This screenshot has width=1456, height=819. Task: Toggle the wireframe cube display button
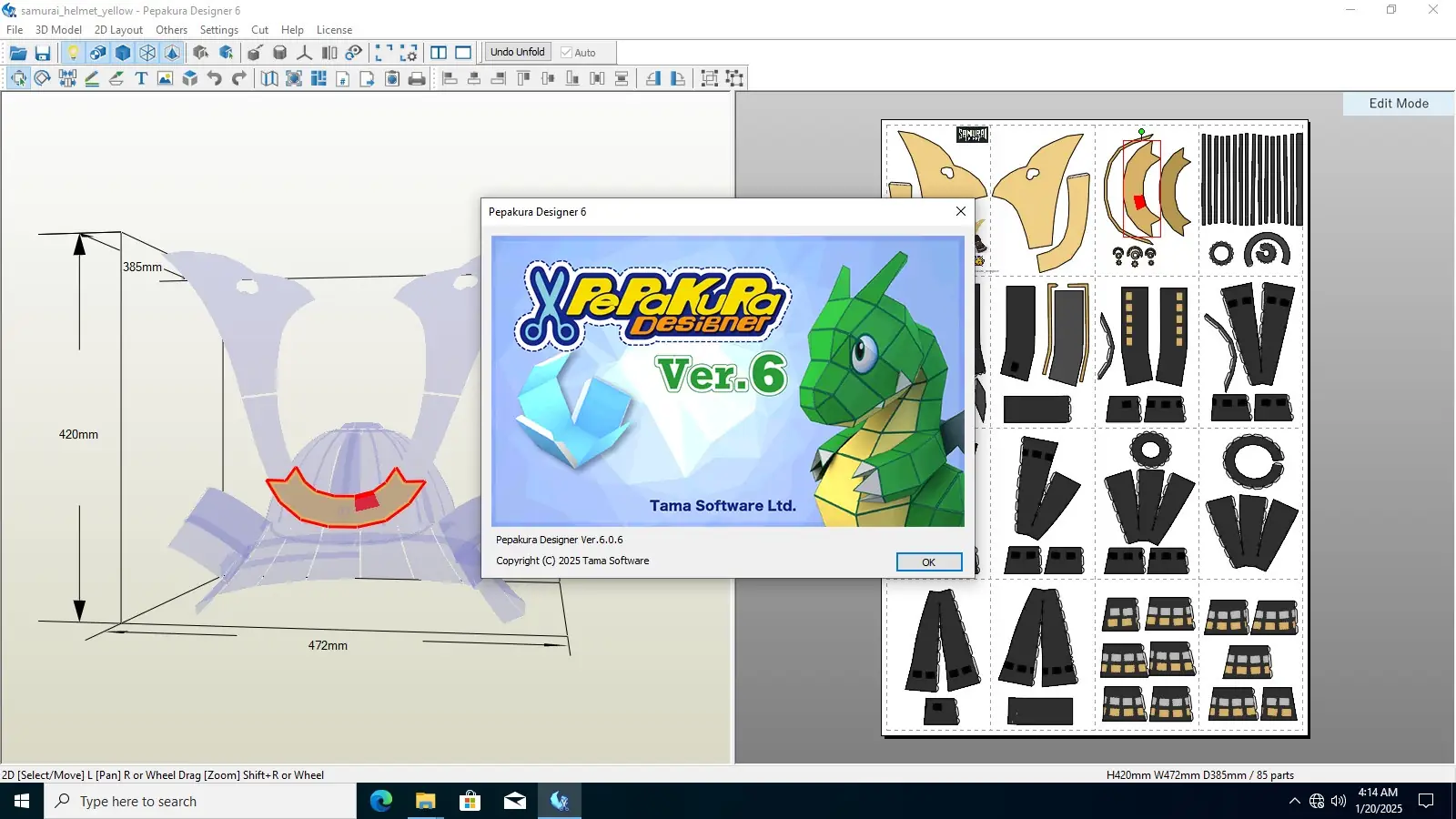click(147, 53)
